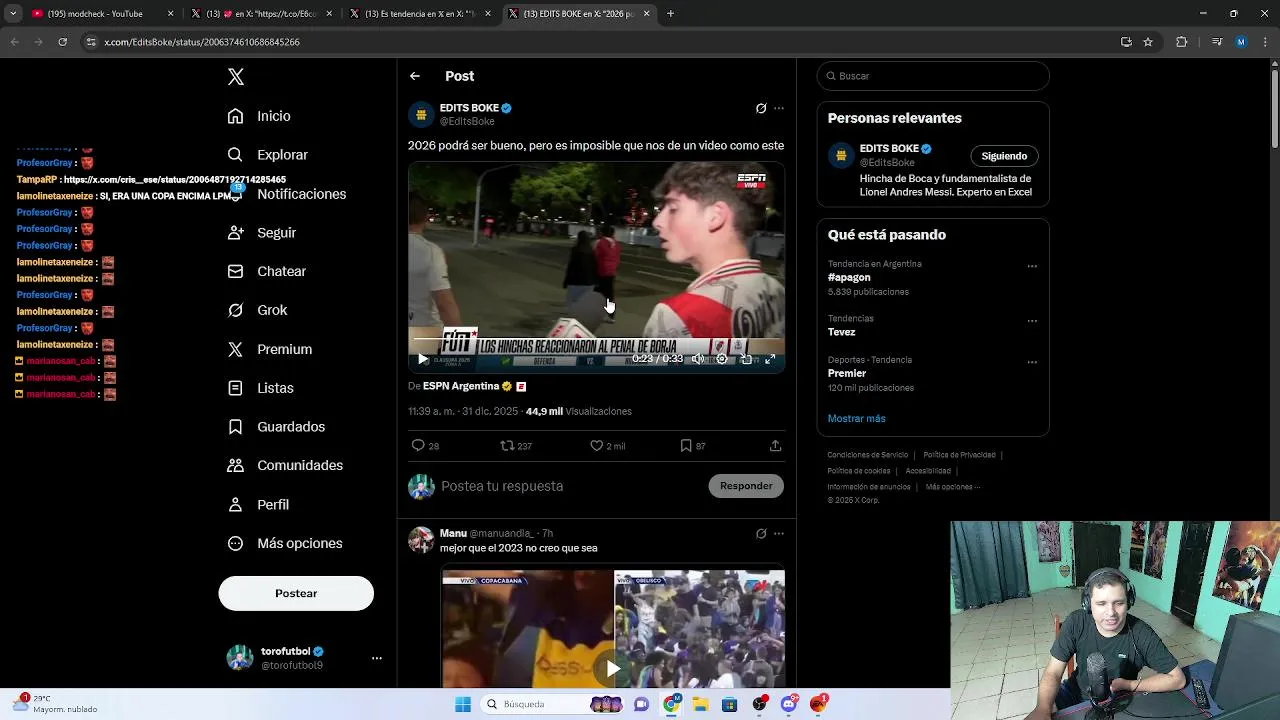The width and height of the screenshot is (1280, 720).
Task: Click the Listas icon in sidebar
Action: click(x=235, y=388)
